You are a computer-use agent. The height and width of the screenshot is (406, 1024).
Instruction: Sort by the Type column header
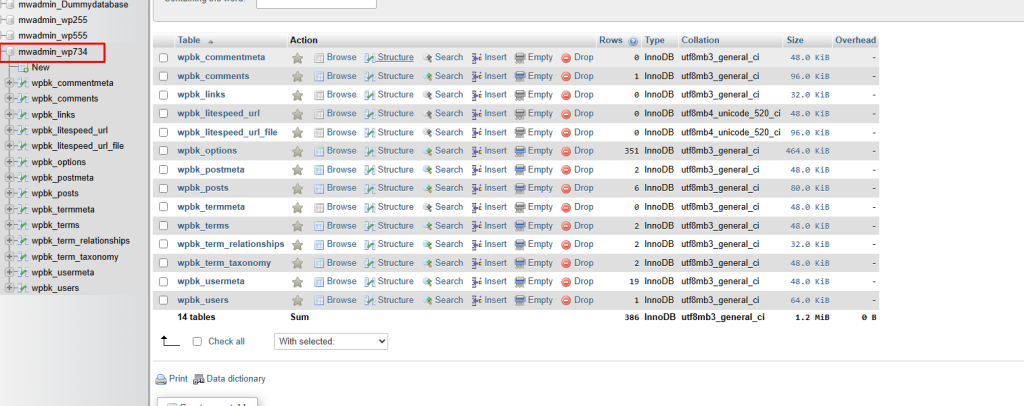point(654,40)
